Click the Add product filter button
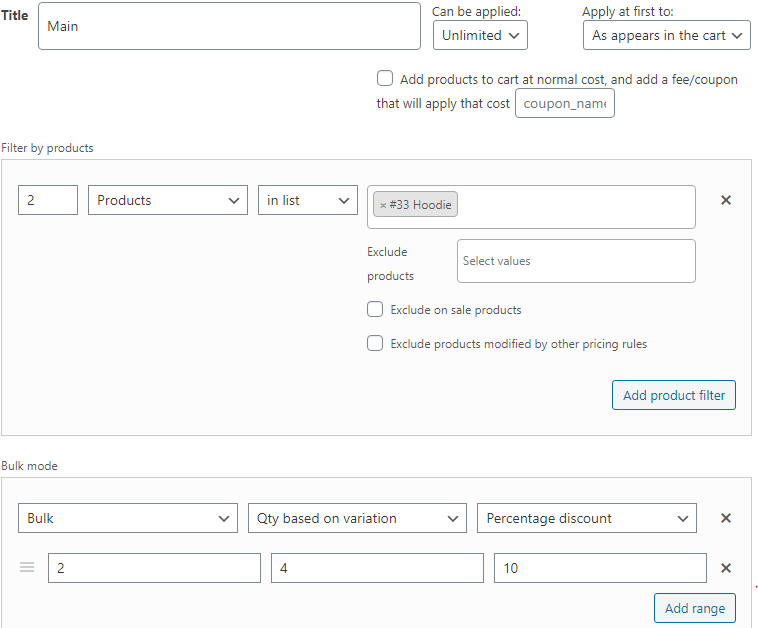The height and width of the screenshot is (628, 758). pyautogui.click(x=674, y=395)
